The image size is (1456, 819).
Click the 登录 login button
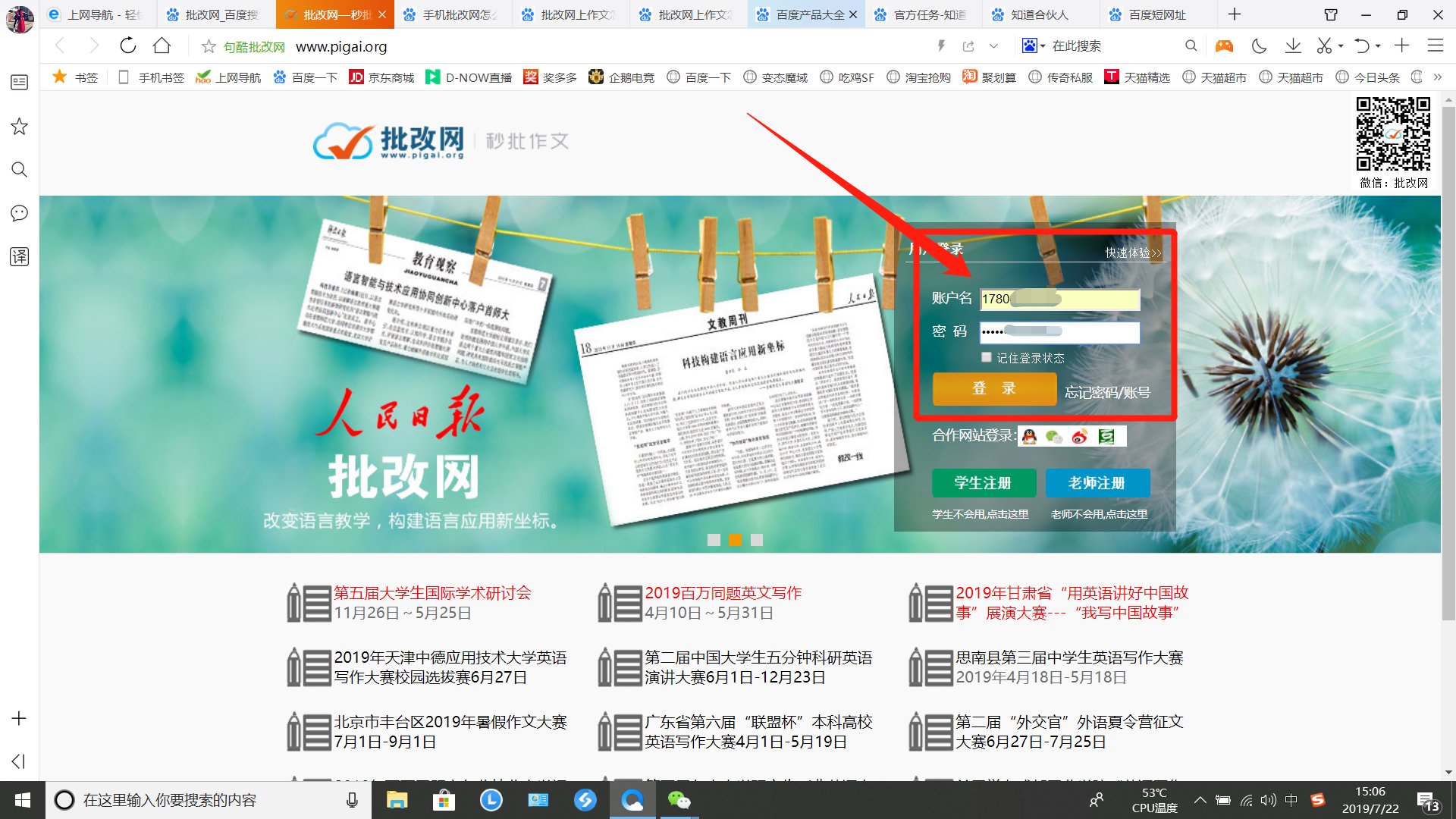pyautogui.click(x=994, y=388)
